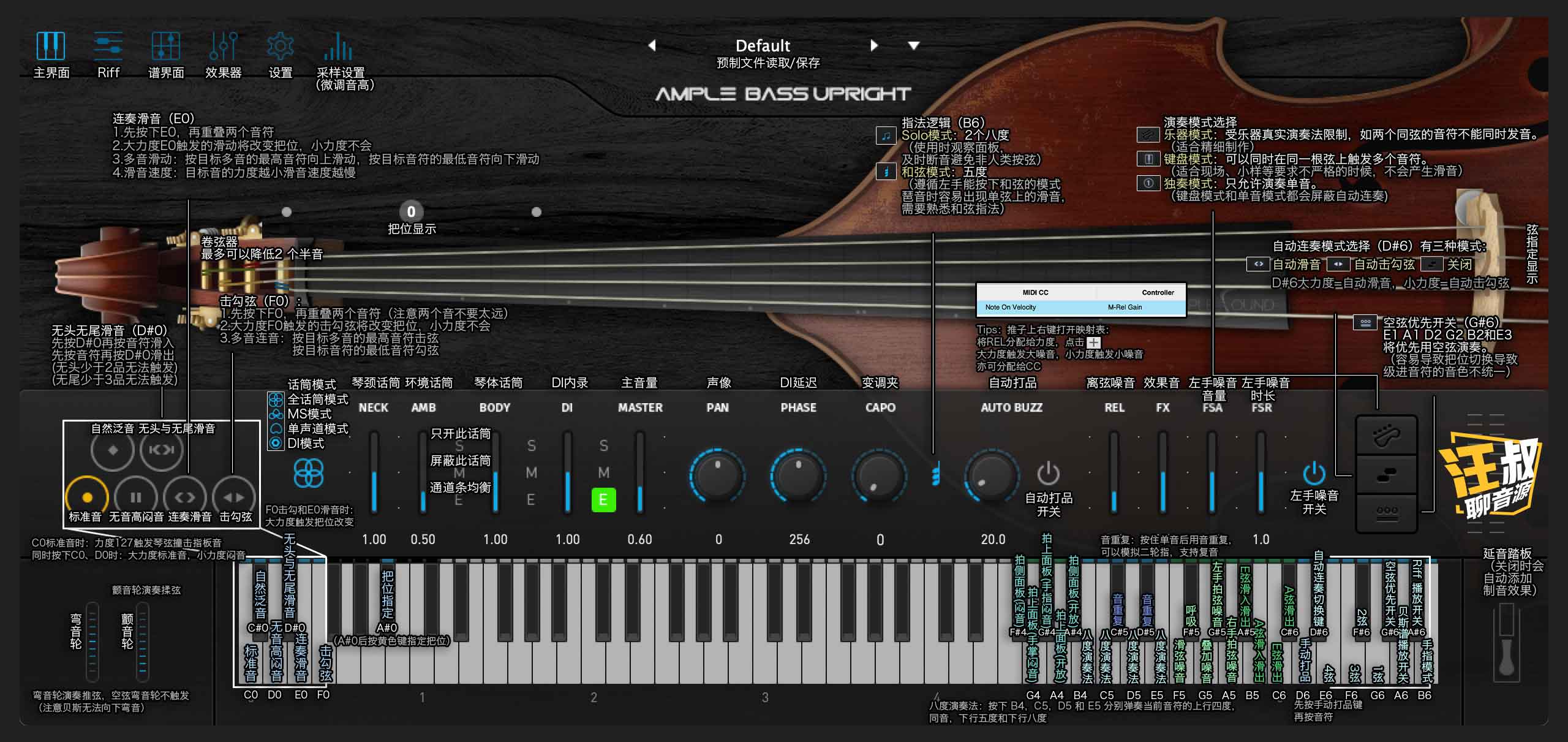Open the Note On Velocity MIDI CC cell
Image resolution: width=1568 pixels, height=742 pixels.
pos(1036,308)
